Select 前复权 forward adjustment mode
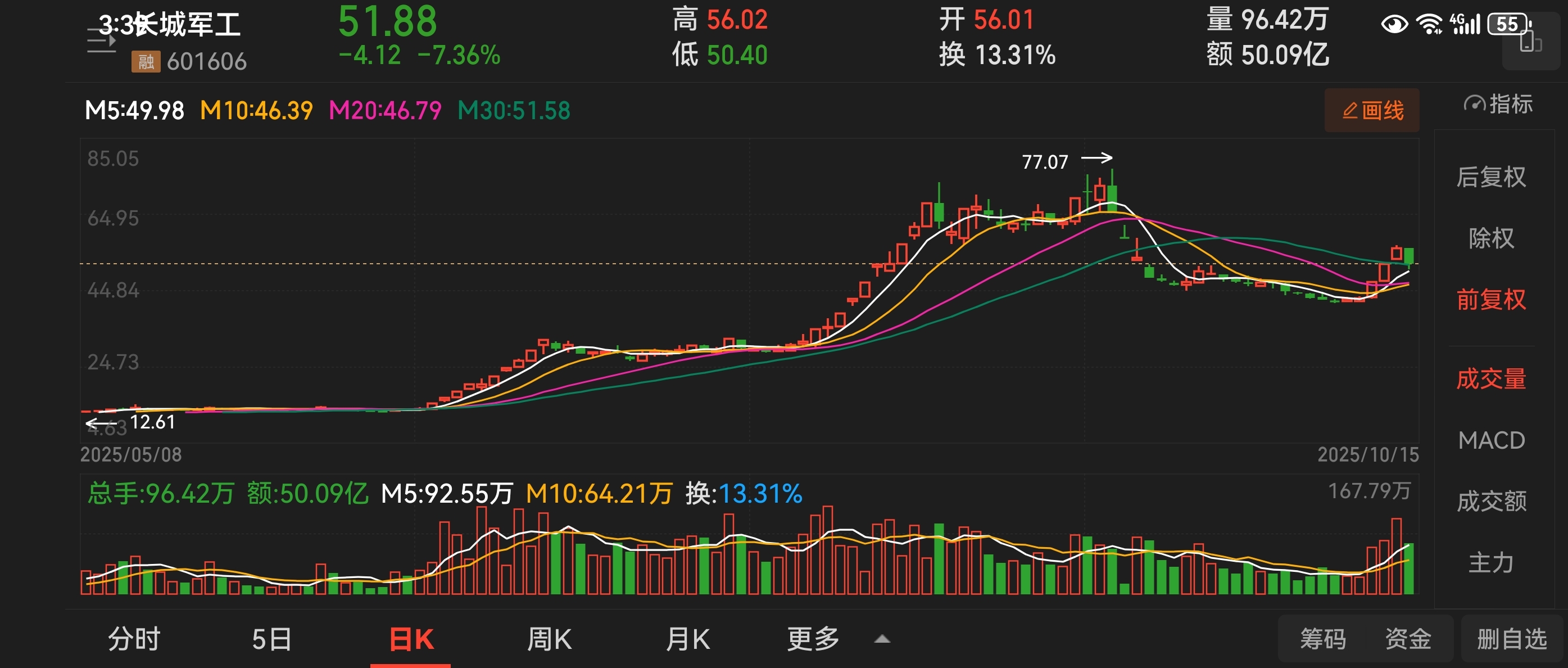1568x668 pixels. tap(1490, 300)
